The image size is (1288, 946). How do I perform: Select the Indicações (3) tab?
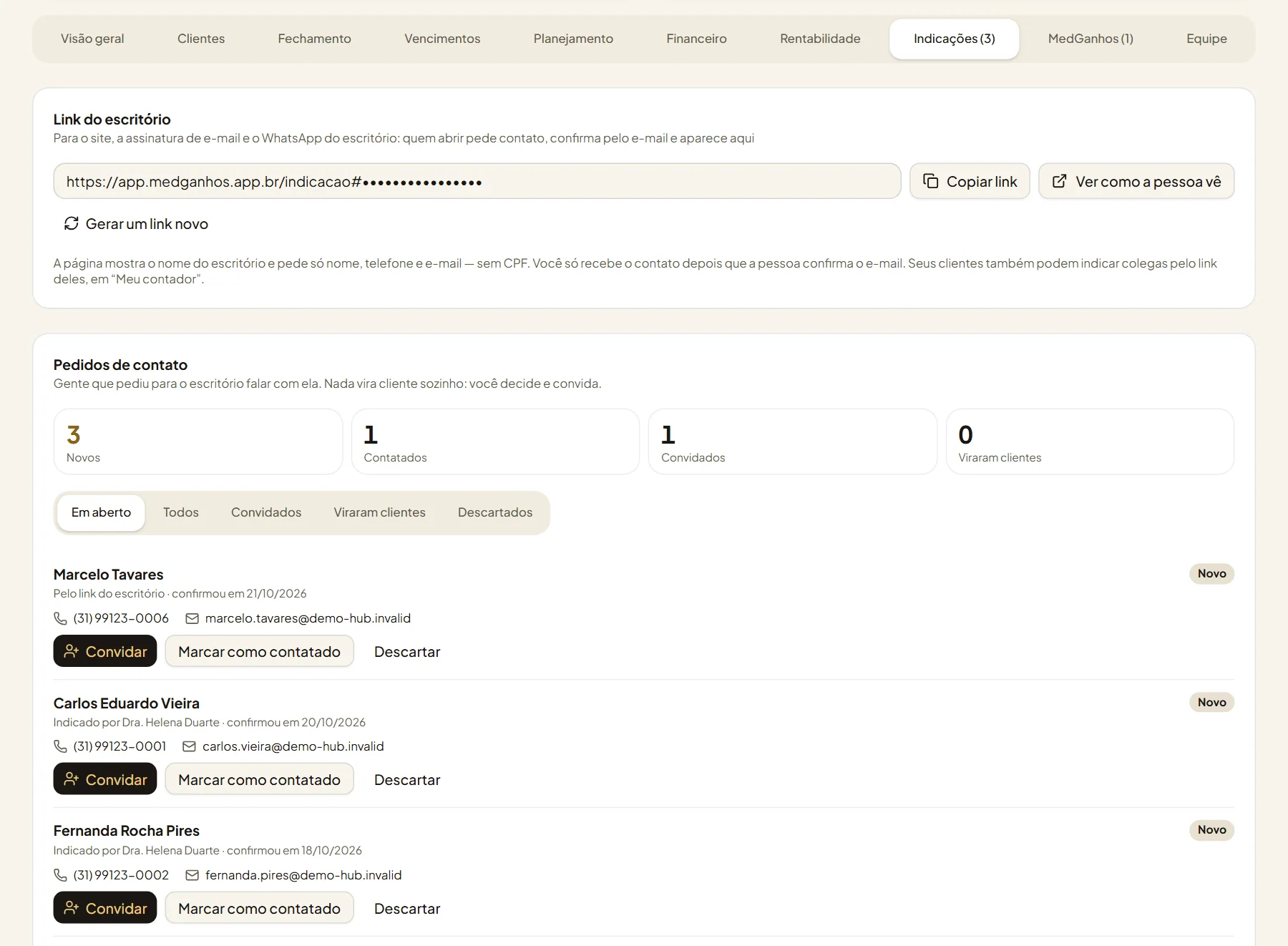tap(955, 39)
